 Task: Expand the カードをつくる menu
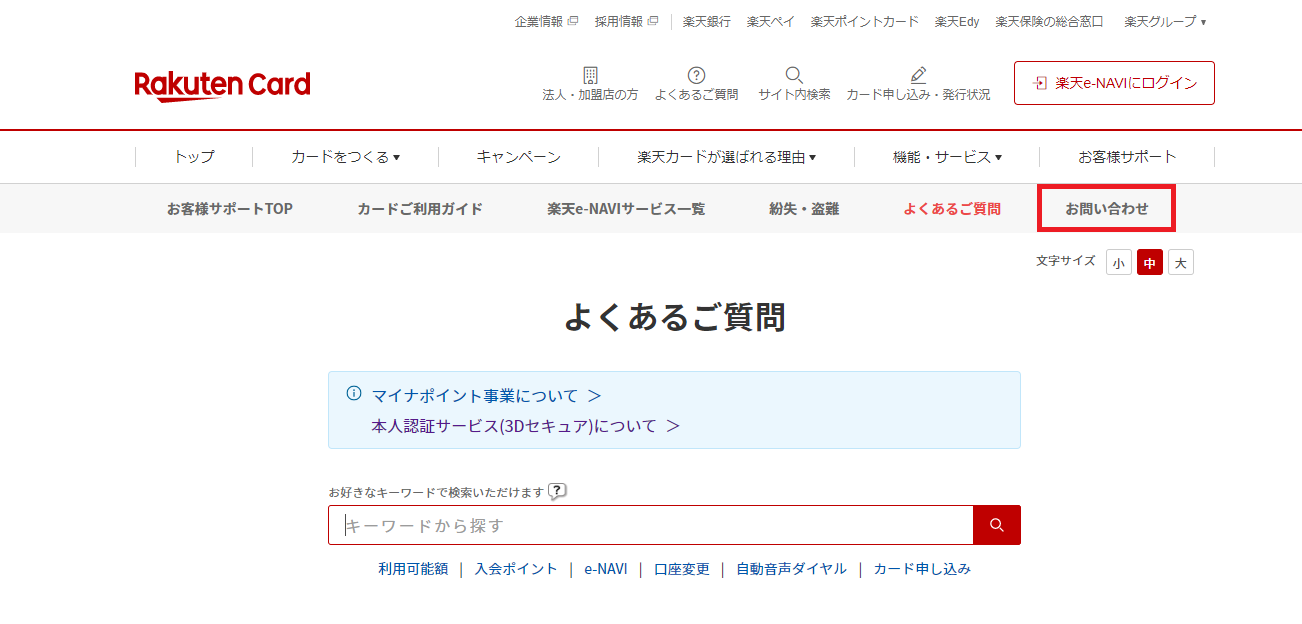point(345,157)
